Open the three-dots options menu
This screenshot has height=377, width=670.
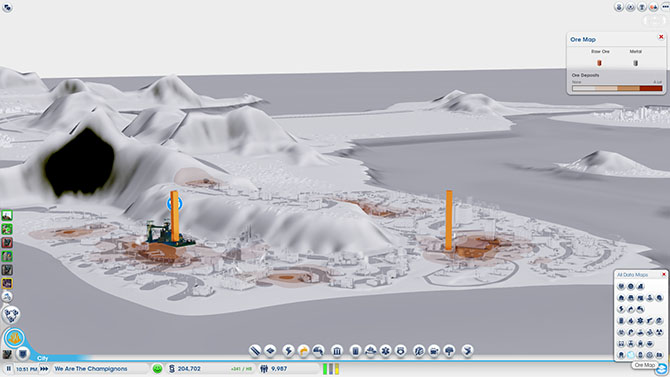(x=665, y=7)
